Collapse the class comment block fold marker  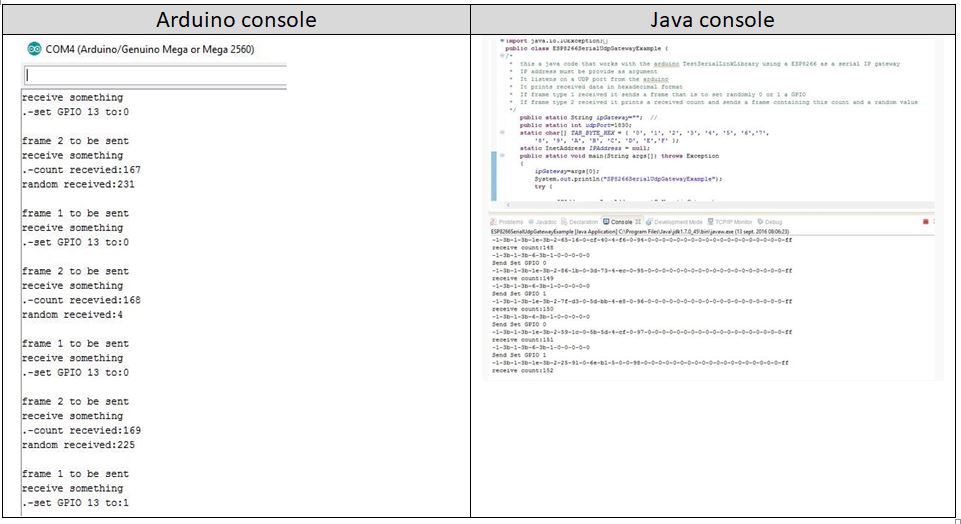point(502,56)
